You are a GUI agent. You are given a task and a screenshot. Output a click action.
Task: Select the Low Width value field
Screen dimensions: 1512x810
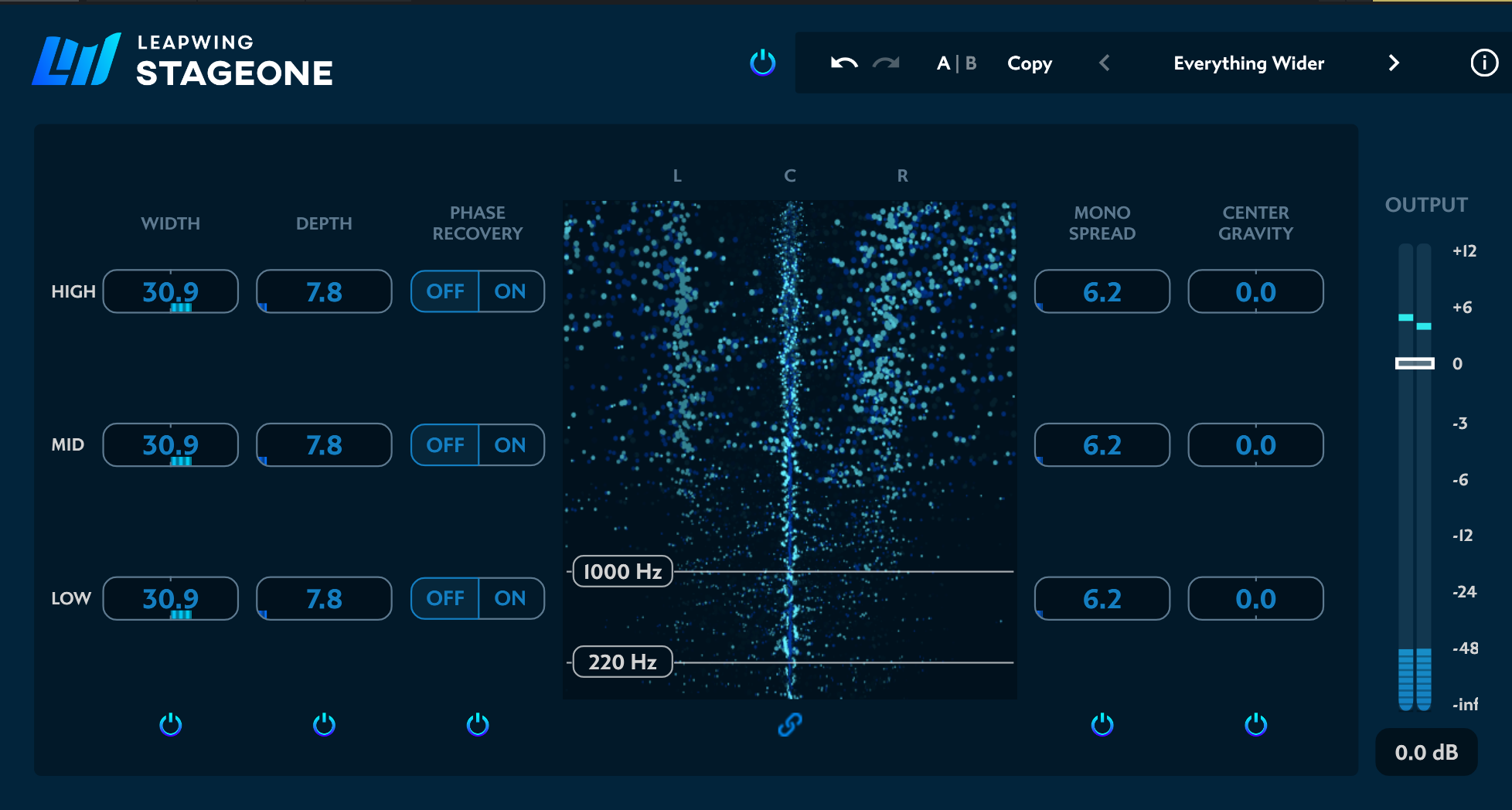click(x=171, y=598)
